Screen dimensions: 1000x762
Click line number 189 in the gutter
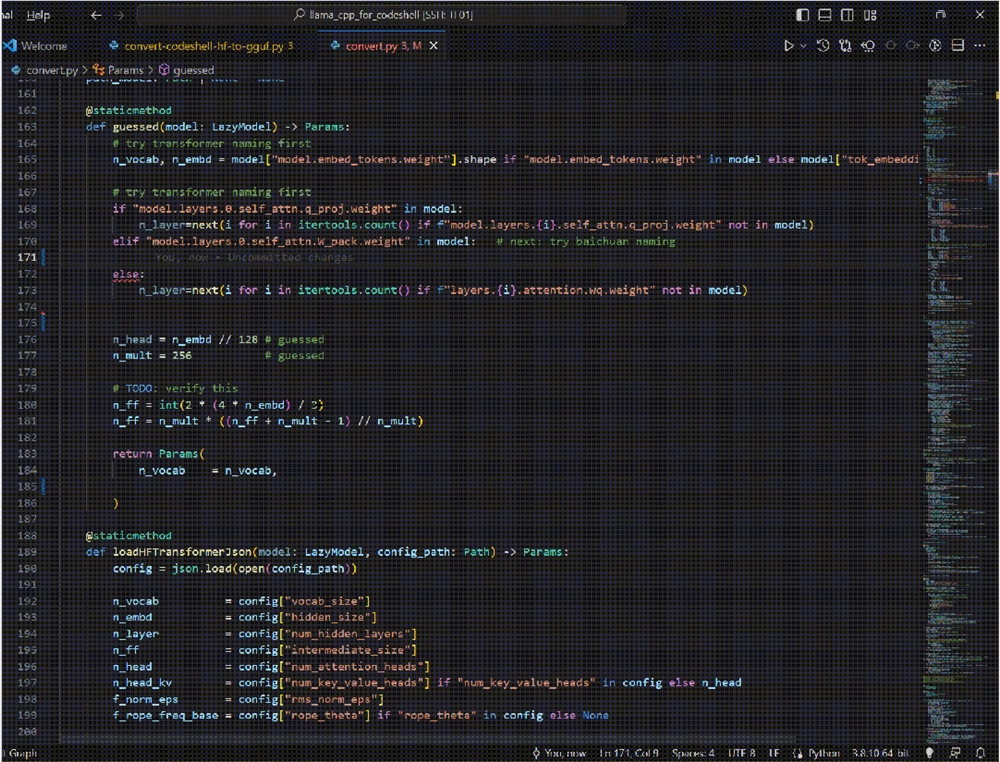[27, 552]
